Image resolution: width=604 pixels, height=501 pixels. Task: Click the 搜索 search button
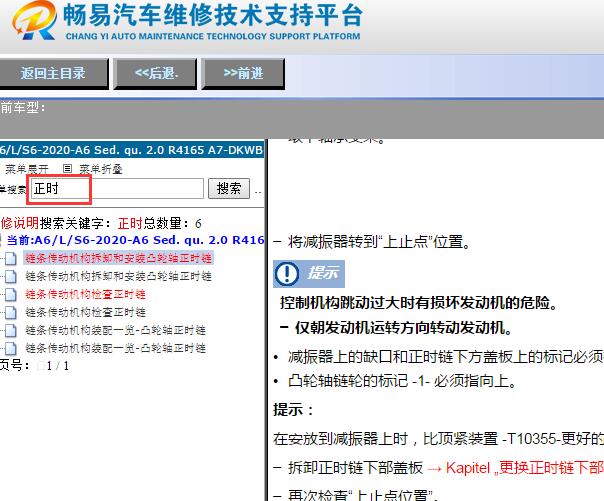tap(229, 188)
